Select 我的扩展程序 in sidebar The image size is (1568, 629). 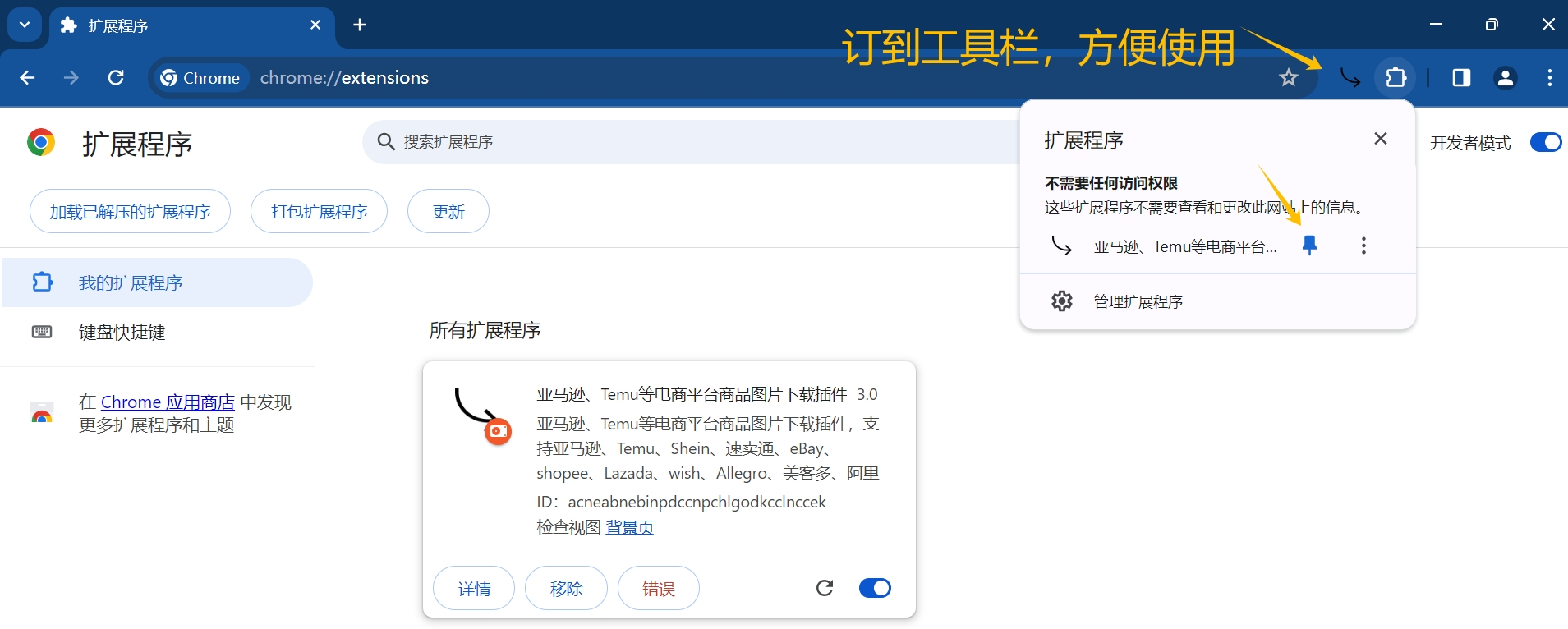click(x=156, y=282)
